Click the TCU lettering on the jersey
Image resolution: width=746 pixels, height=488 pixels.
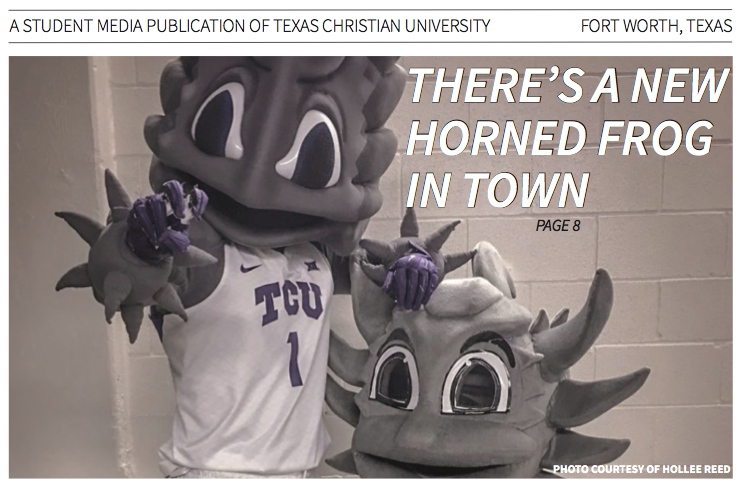click(288, 303)
